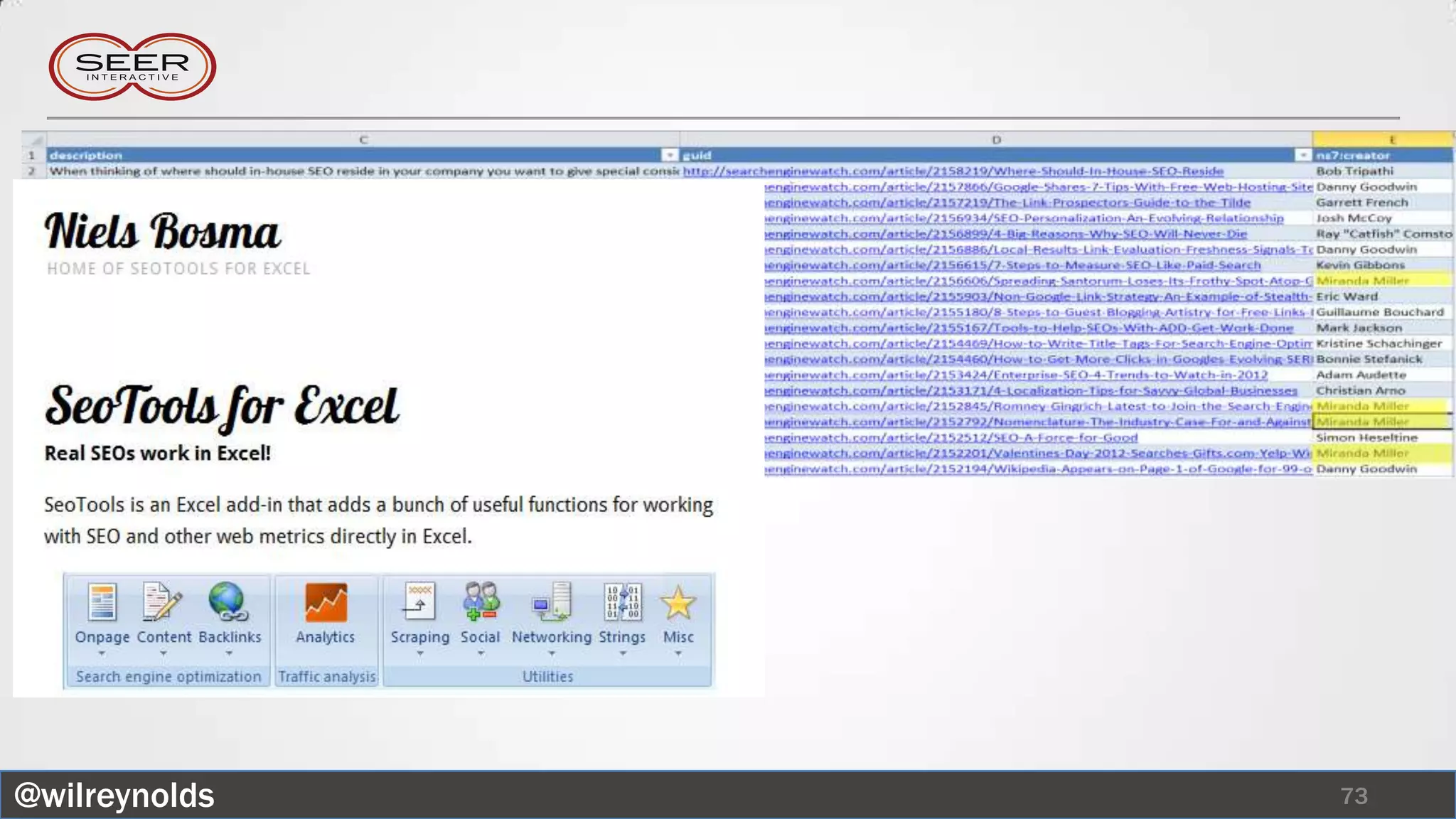
Task: Click the Misc star icon
Action: tap(678, 603)
